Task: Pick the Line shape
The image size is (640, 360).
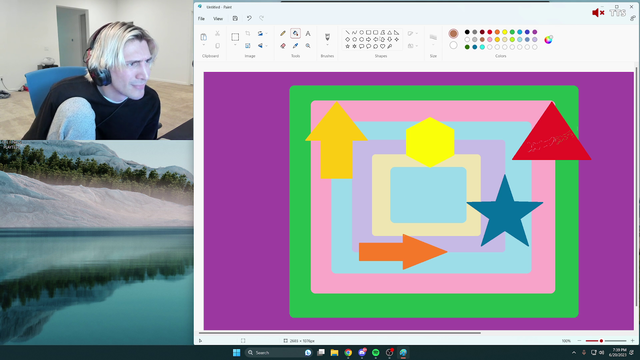Action: [x=347, y=32]
